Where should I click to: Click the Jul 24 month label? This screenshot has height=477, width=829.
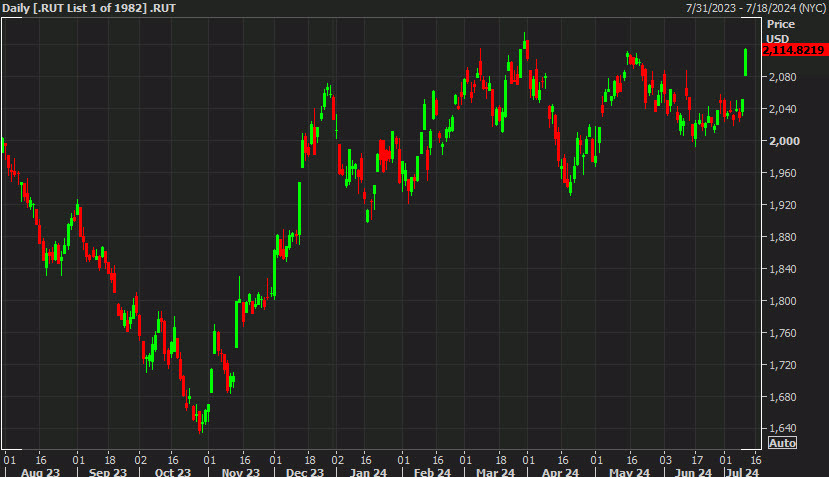742,472
